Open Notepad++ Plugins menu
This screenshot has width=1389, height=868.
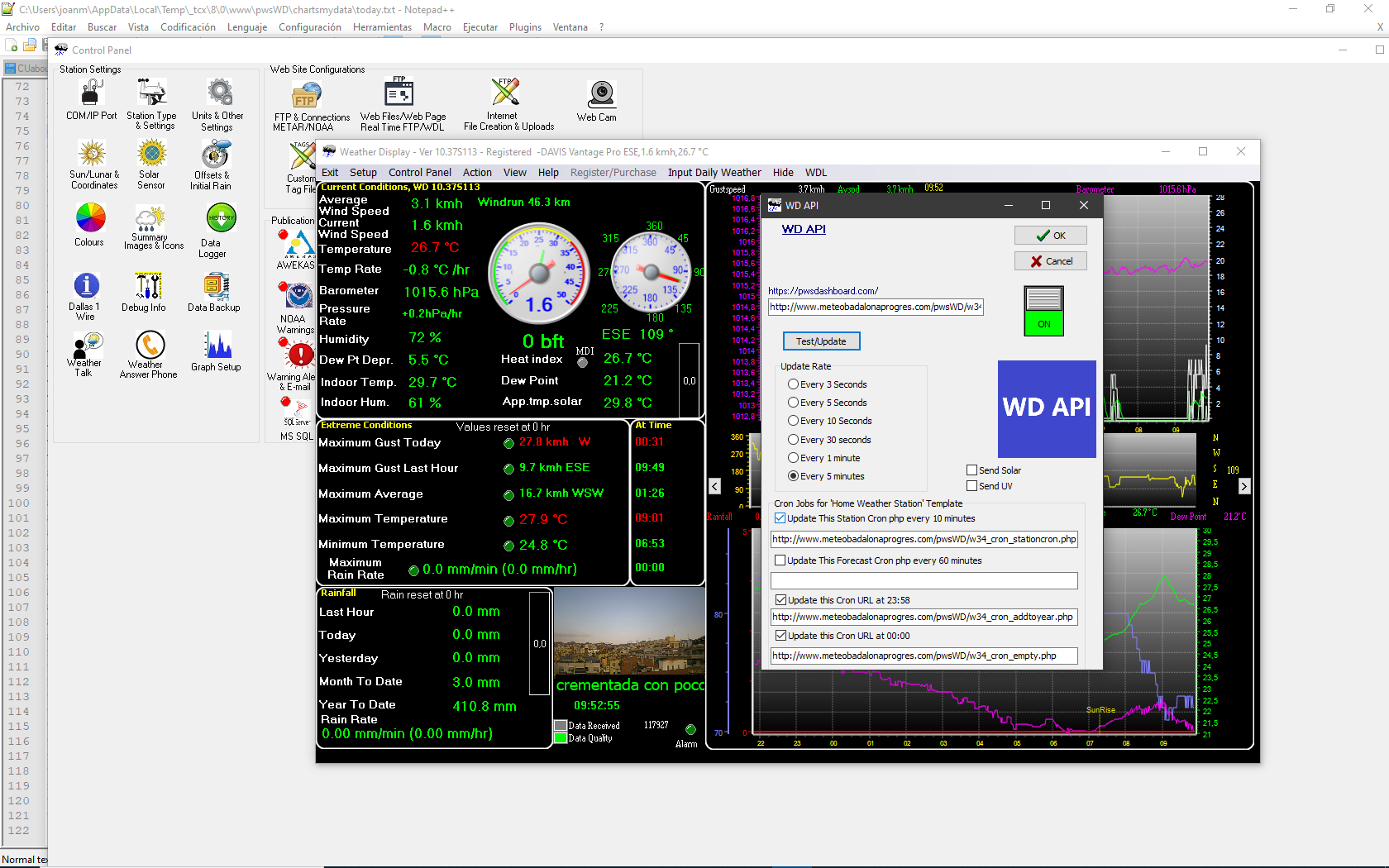point(525,27)
